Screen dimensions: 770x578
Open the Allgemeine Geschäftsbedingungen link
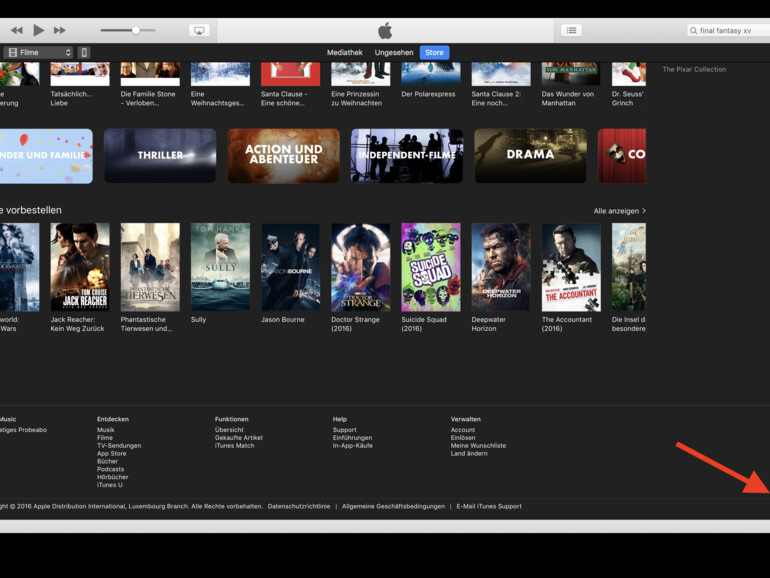(393, 506)
